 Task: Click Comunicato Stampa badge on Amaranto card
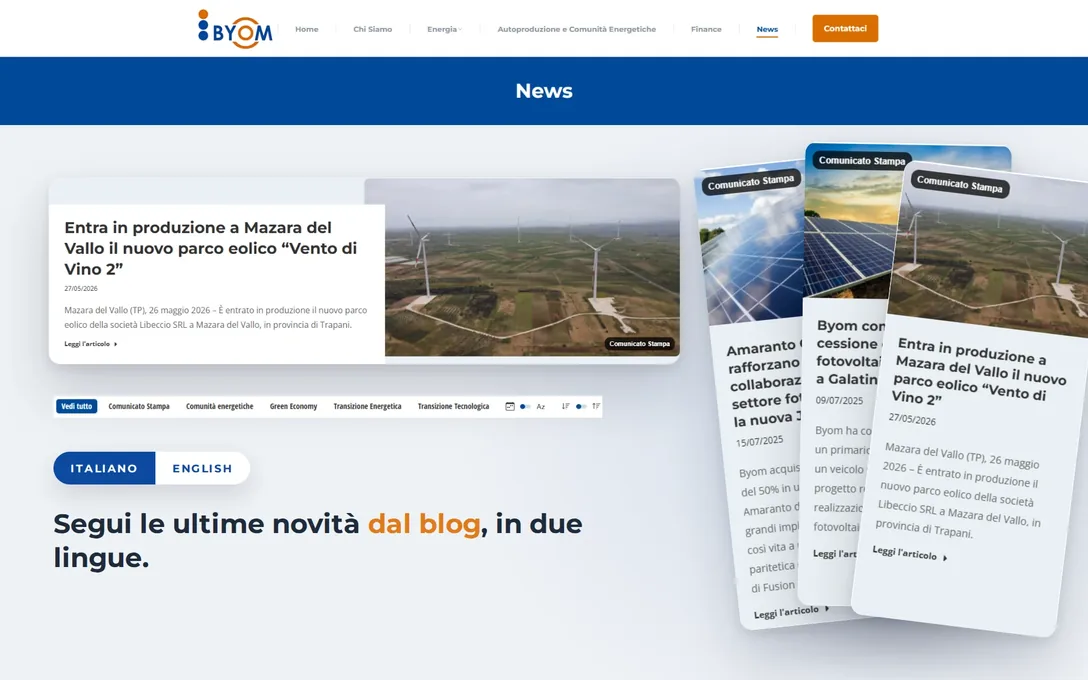[x=751, y=182]
